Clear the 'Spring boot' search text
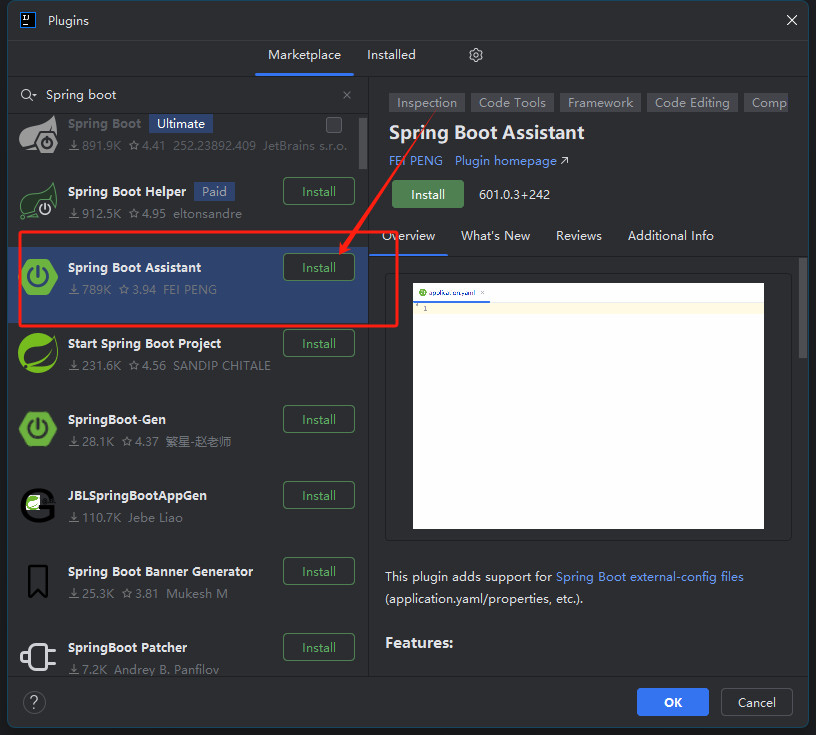This screenshot has height=735, width=816. coord(347,95)
